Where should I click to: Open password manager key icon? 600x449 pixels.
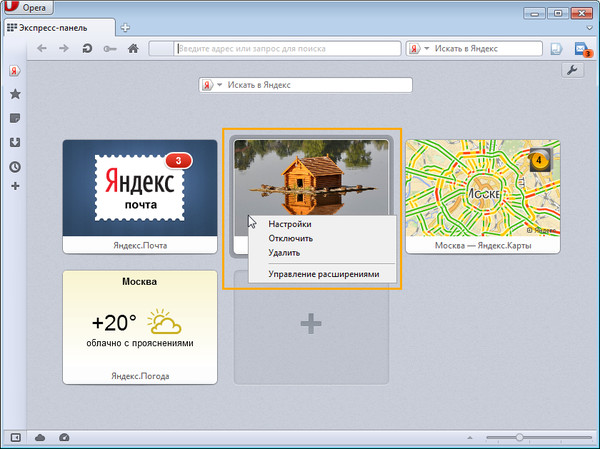tap(110, 49)
